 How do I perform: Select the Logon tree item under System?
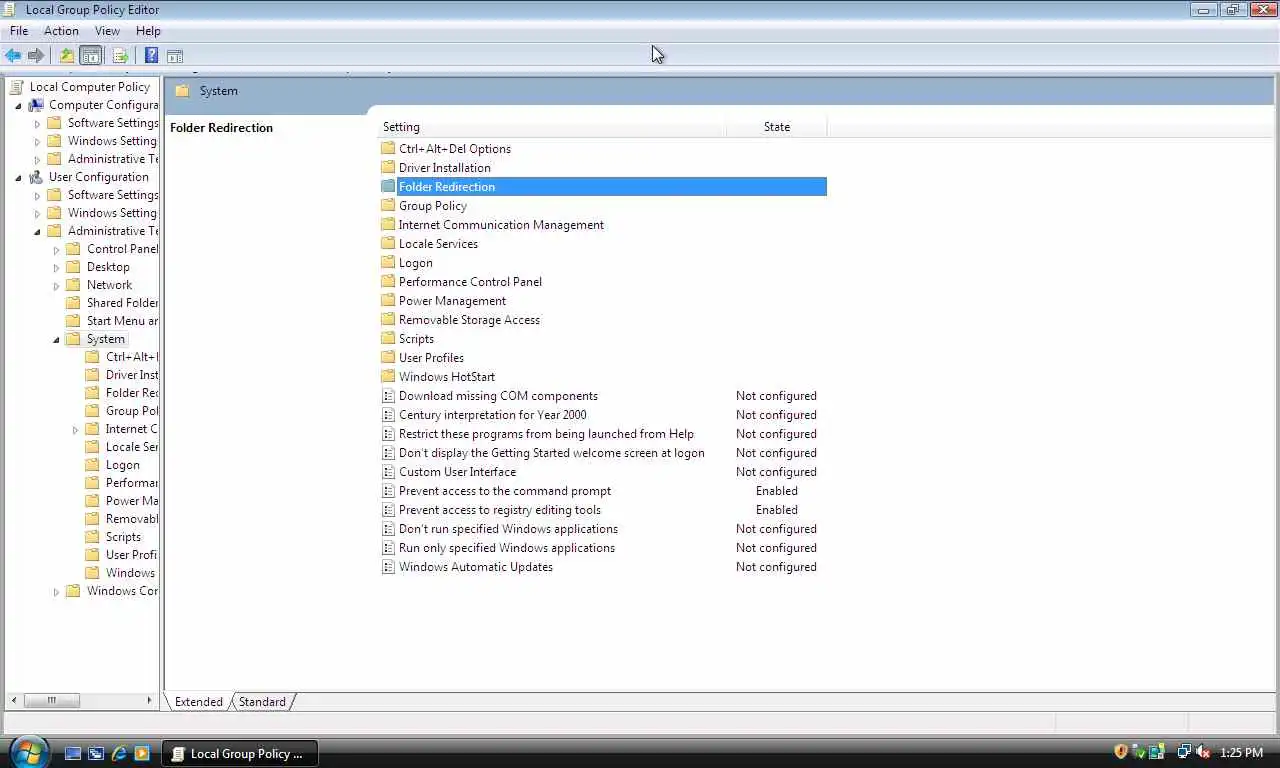pos(123,465)
